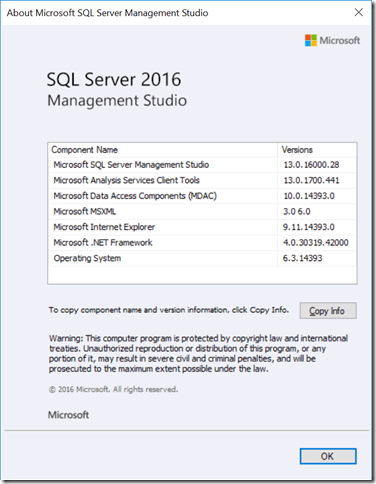376x484 pixels.
Task: Click the Microsoft logo icon
Action: click(x=311, y=40)
